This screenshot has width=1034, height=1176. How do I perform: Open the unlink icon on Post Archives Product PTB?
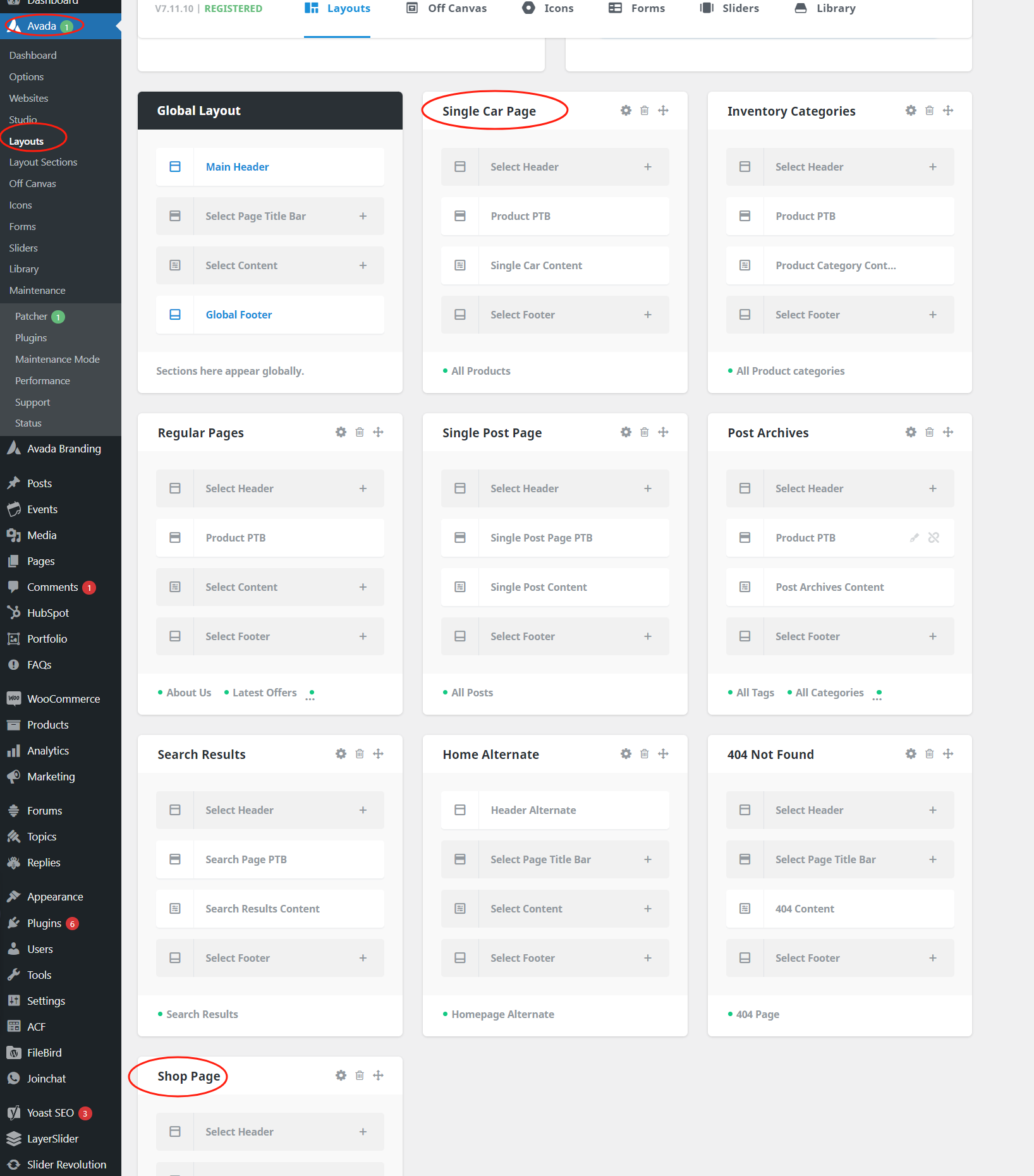pyautogui.click(x=934, y=538)
